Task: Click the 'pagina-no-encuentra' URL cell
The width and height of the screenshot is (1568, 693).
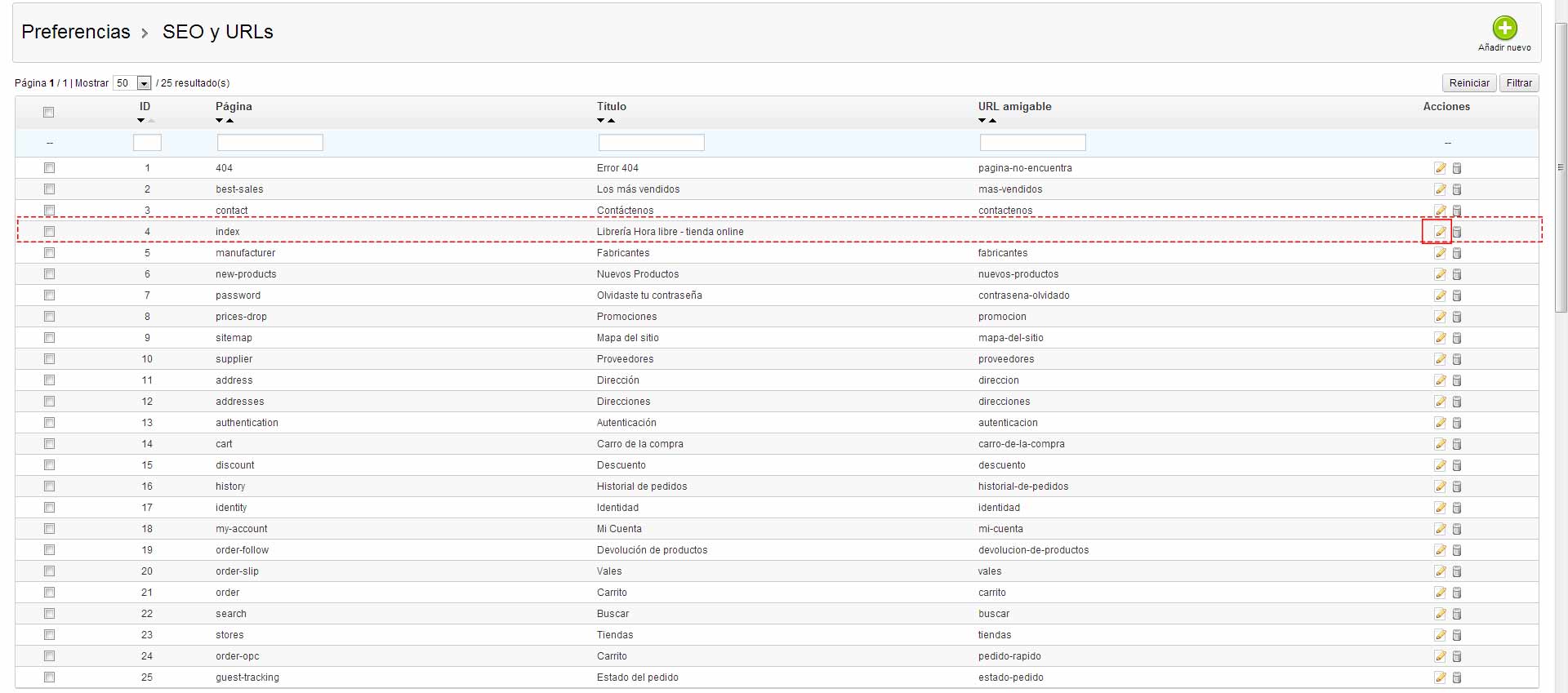Action: 1025,168
